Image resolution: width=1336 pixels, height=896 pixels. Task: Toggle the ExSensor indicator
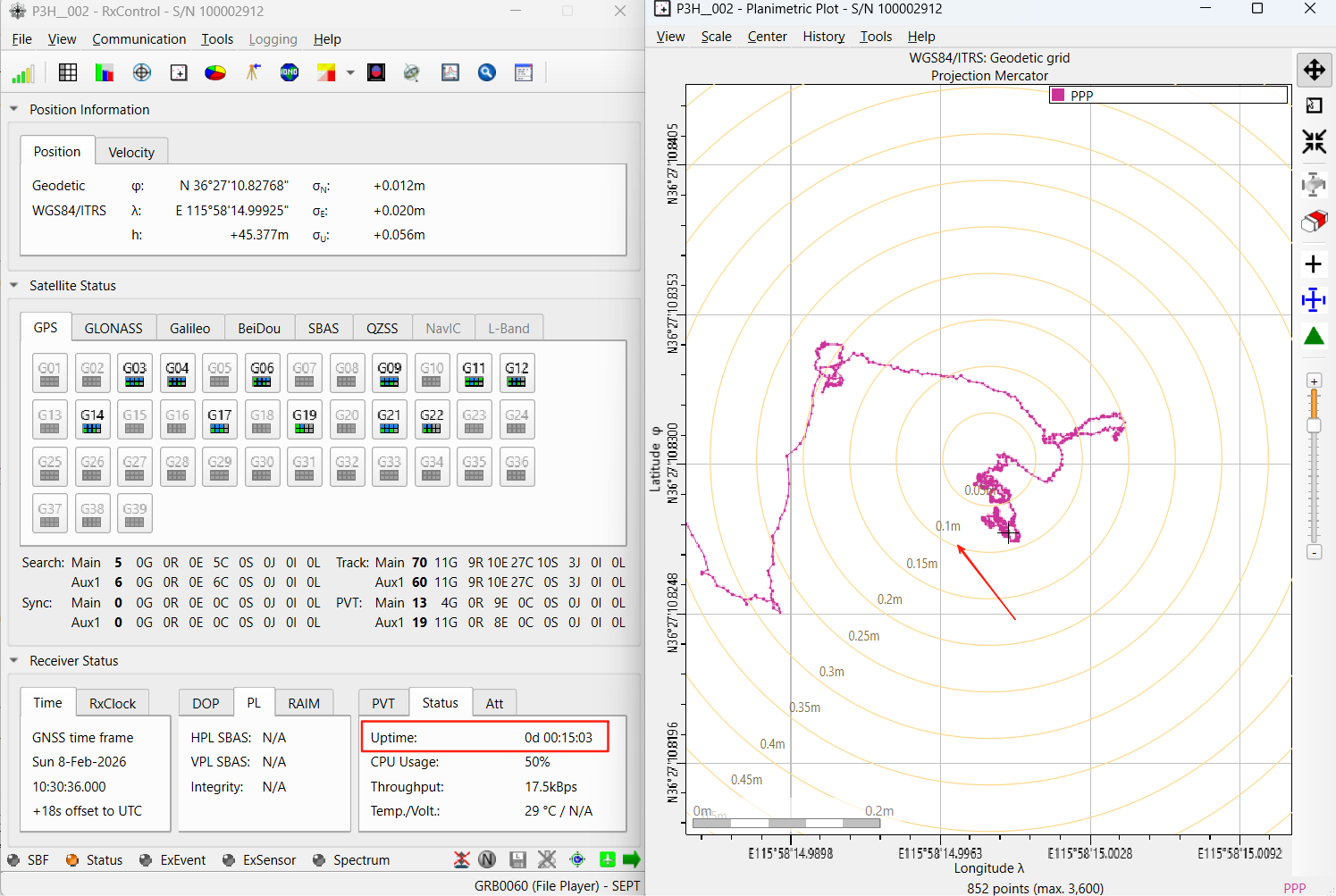coord(258,860)
